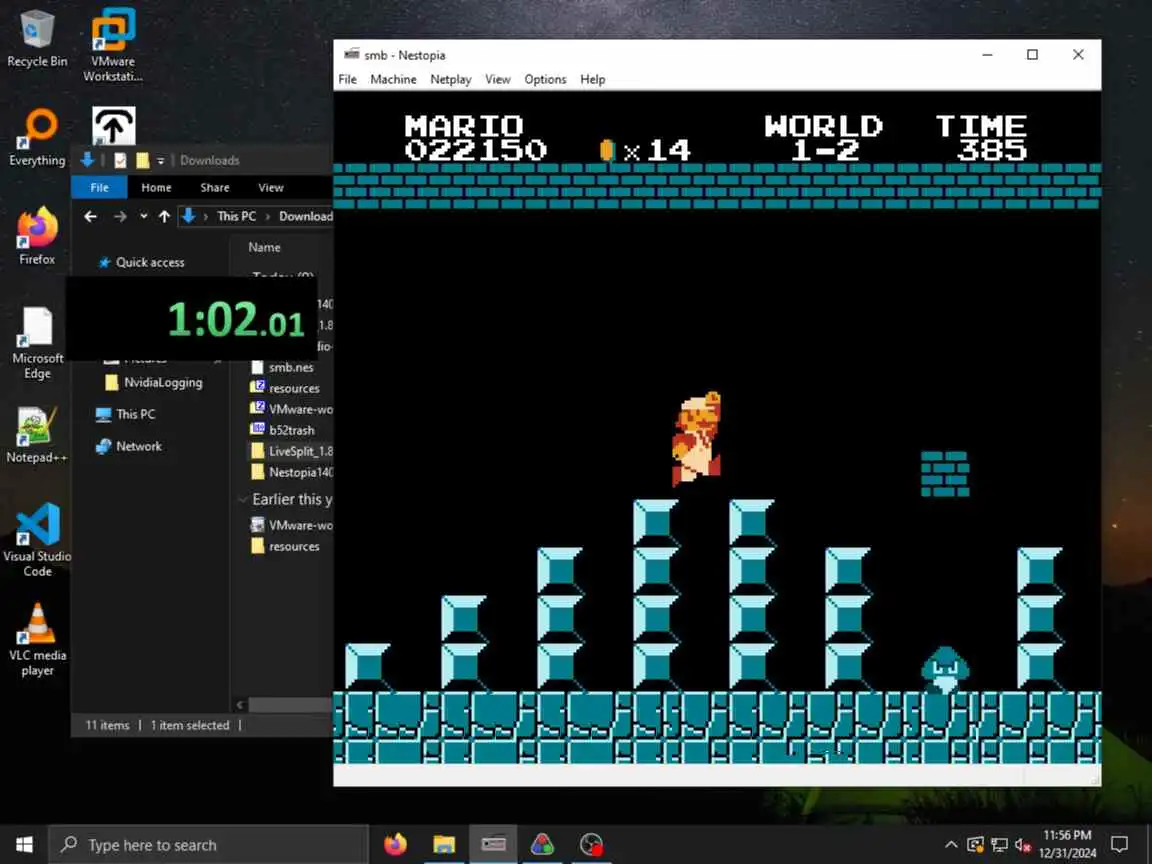Open the notification action center
This screenshot has width=1152, height=864.
pyautogui.click(x=1120, y=844)
